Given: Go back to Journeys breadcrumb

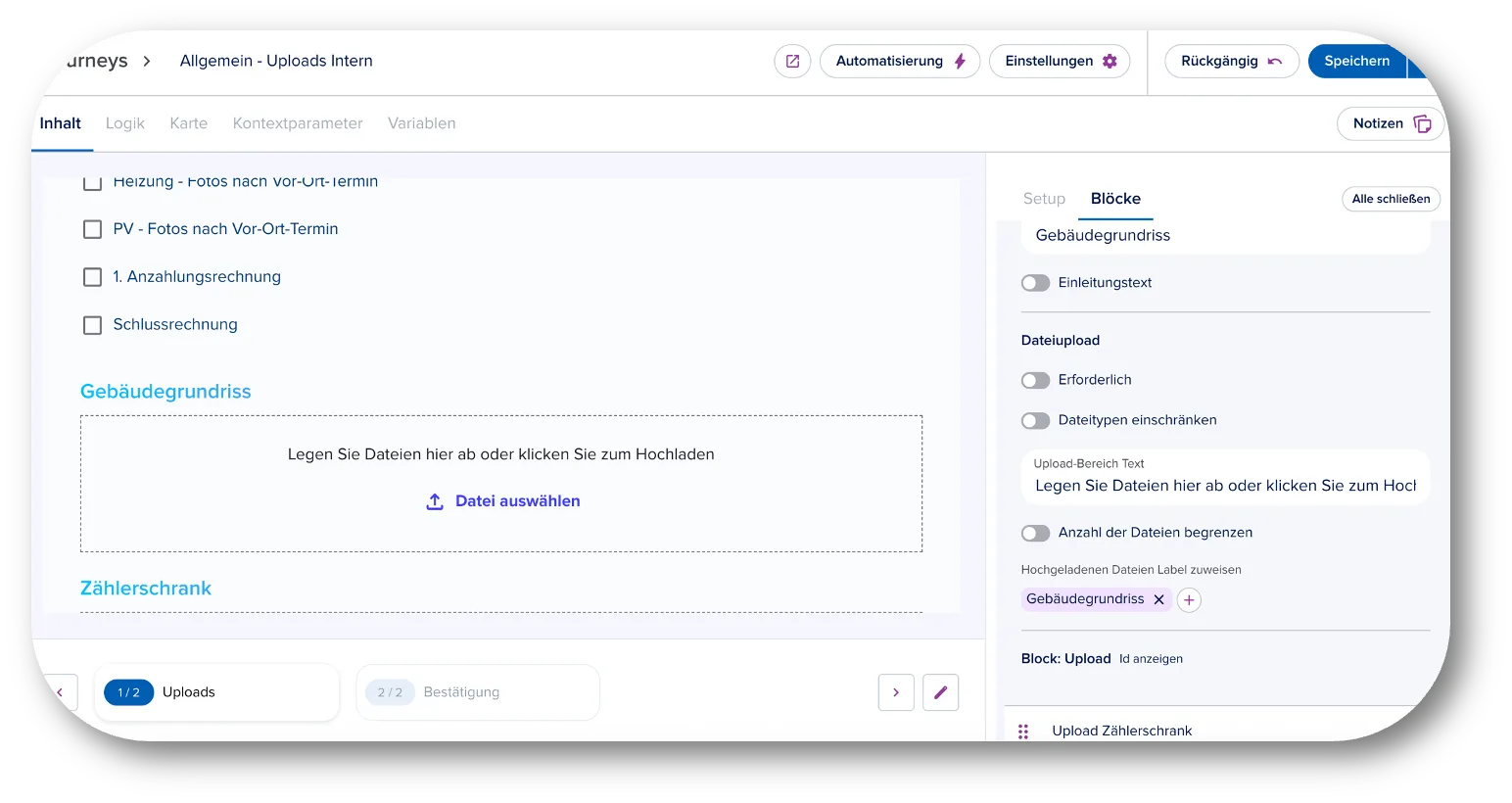Looking at the screenshot, I should coord(96,61).
